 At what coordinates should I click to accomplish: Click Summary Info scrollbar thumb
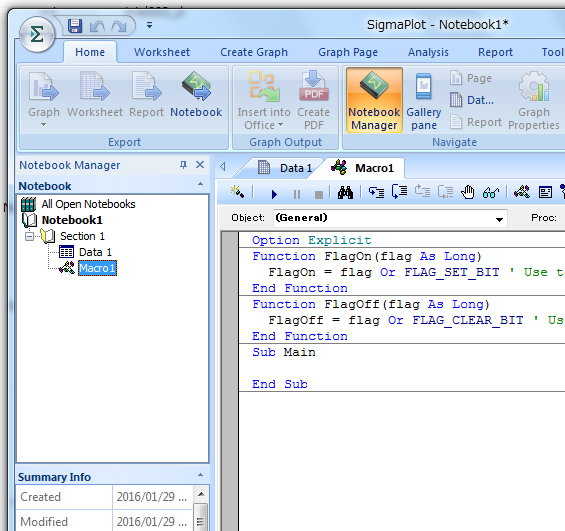201,518
